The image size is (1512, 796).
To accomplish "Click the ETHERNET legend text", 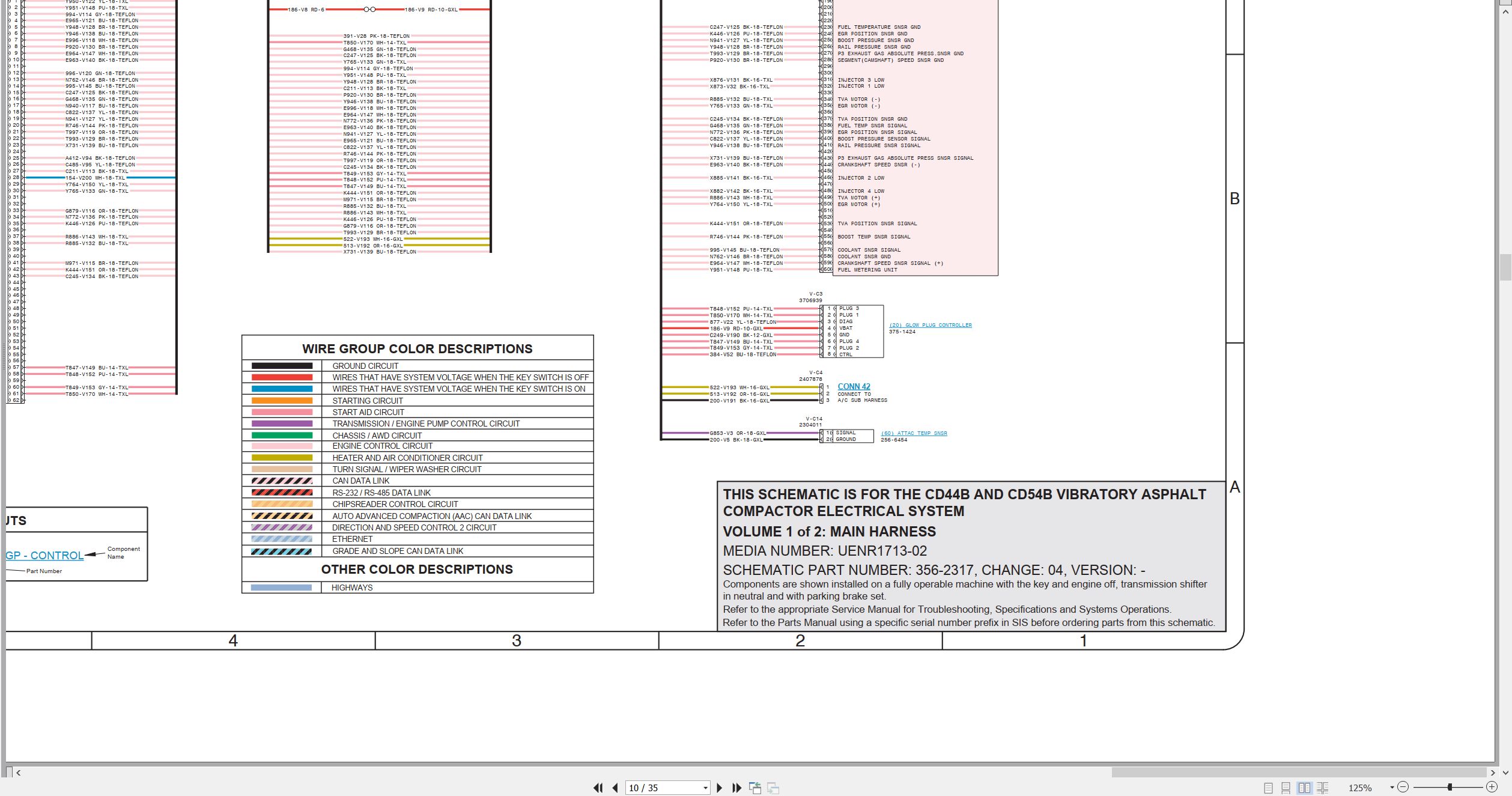I will 353,539.
